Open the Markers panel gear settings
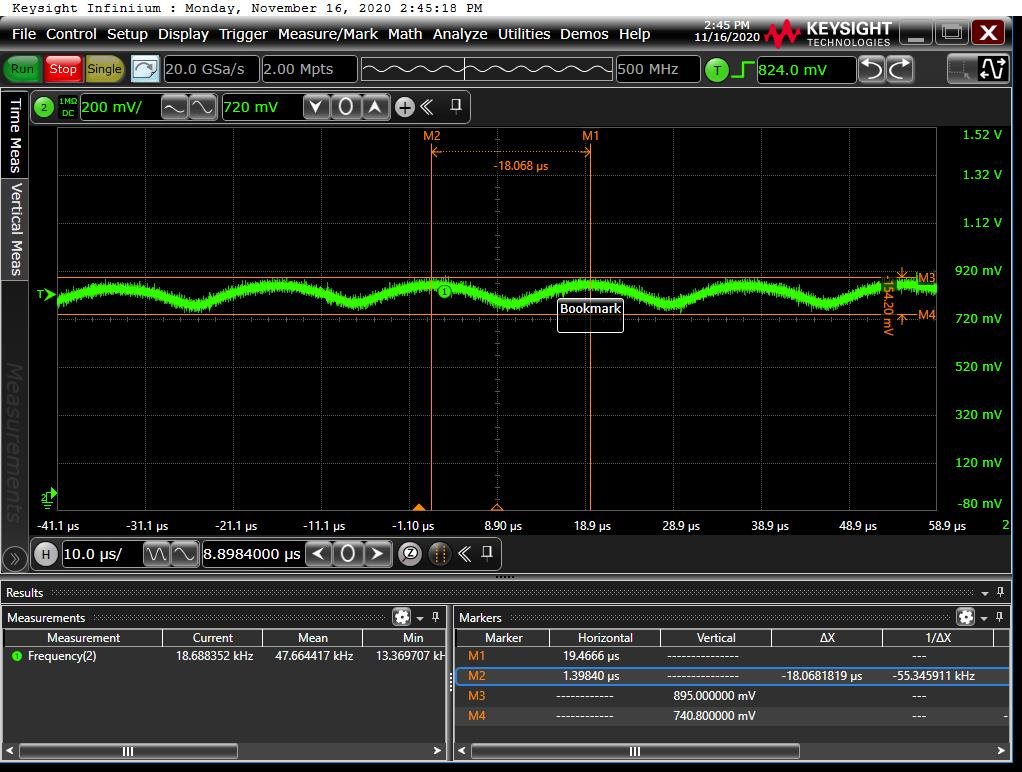The width and height of the screenshot is (1022, 772). click(x=965, y=617)
